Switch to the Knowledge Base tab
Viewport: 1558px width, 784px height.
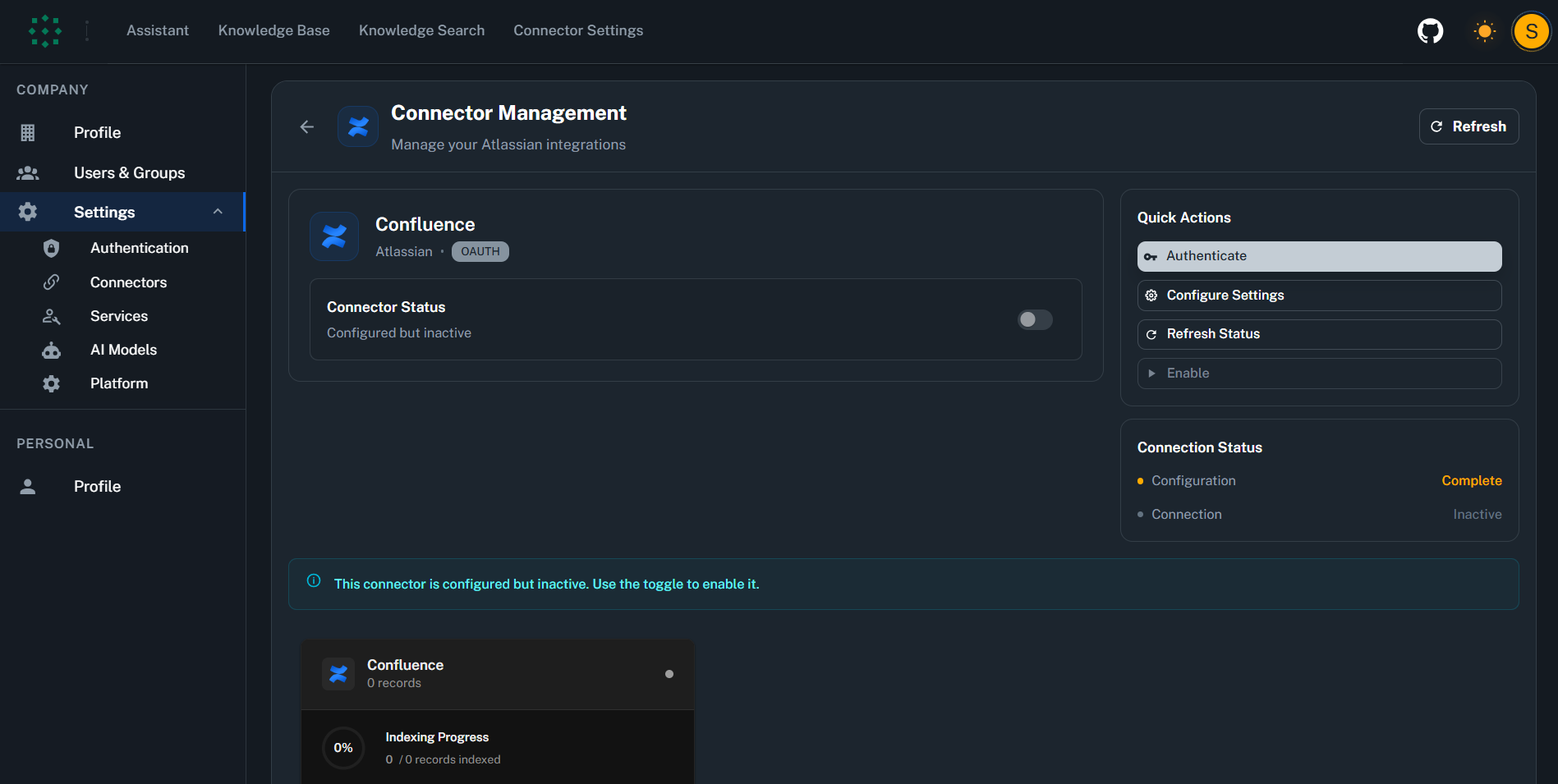[273, 30]
